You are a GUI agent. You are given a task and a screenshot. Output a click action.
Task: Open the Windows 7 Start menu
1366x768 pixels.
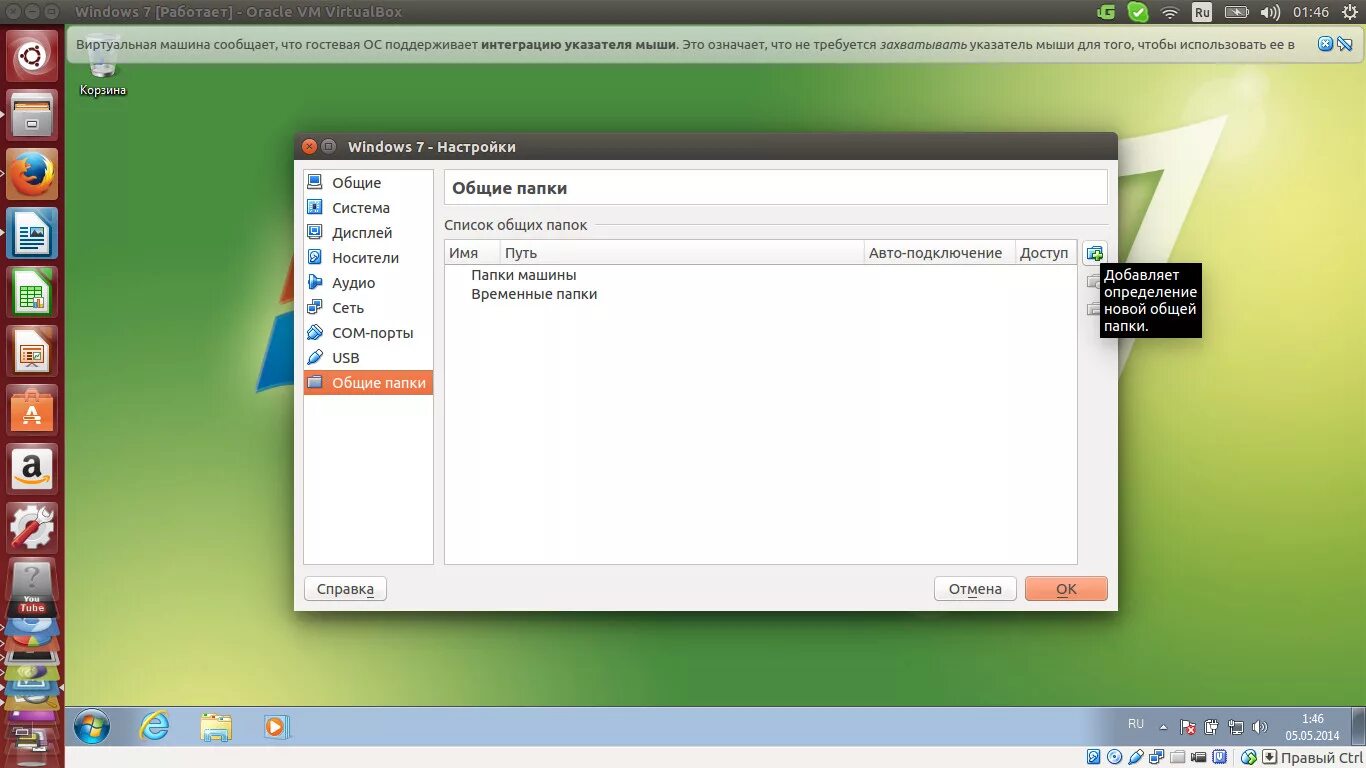tap(92, 727)
